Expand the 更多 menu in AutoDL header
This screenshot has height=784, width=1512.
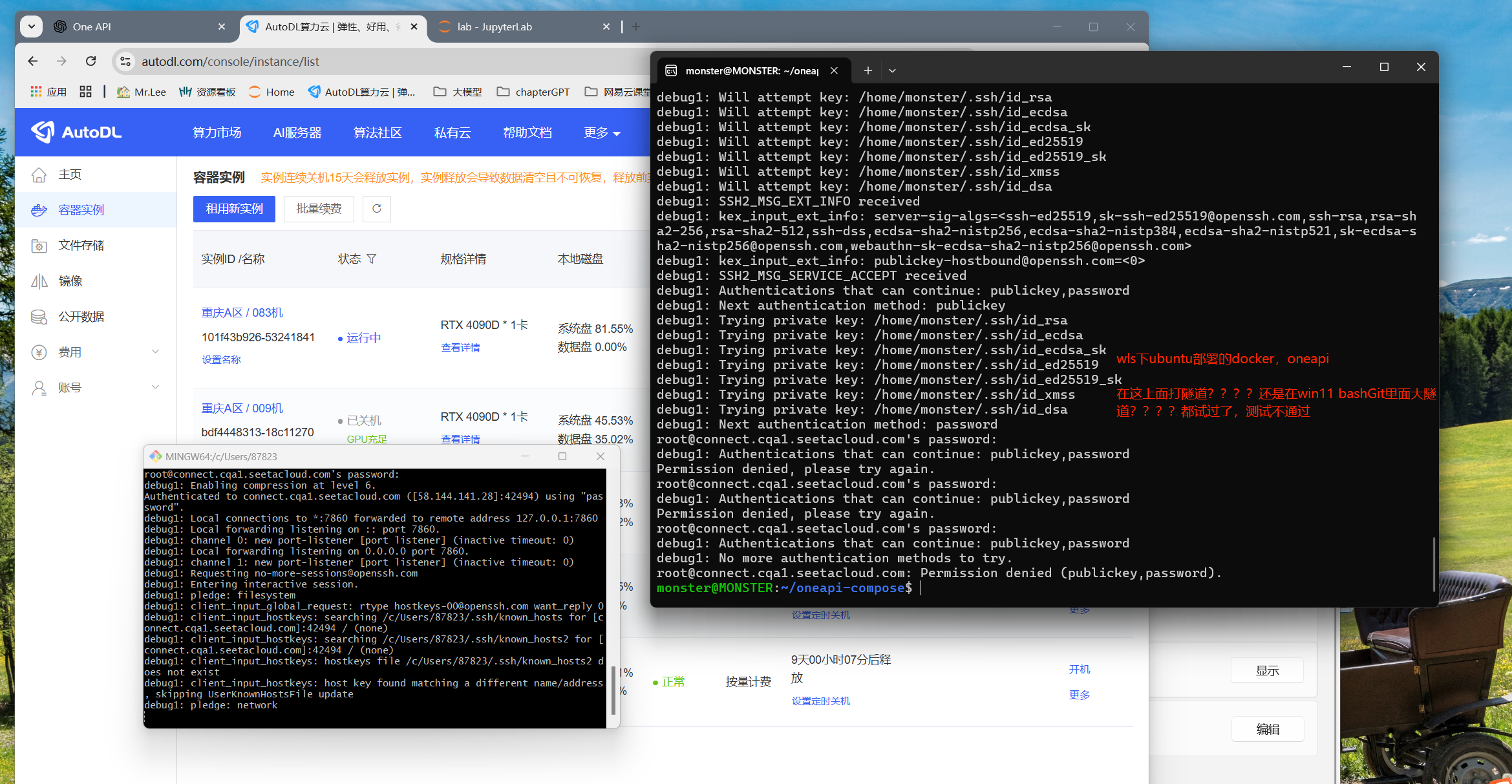[602, 133]
